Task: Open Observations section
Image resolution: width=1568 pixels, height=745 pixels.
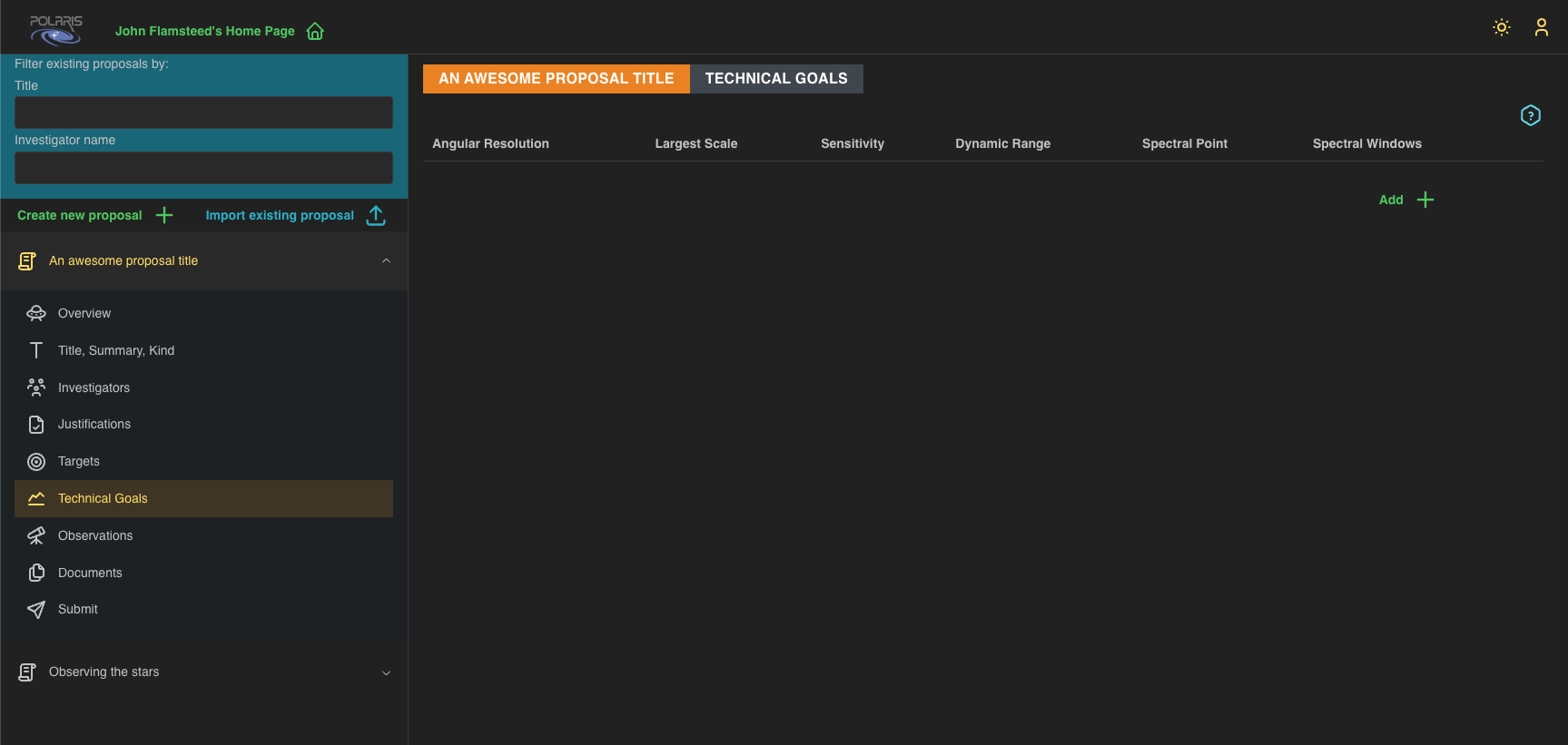Action: click(203, 535)
